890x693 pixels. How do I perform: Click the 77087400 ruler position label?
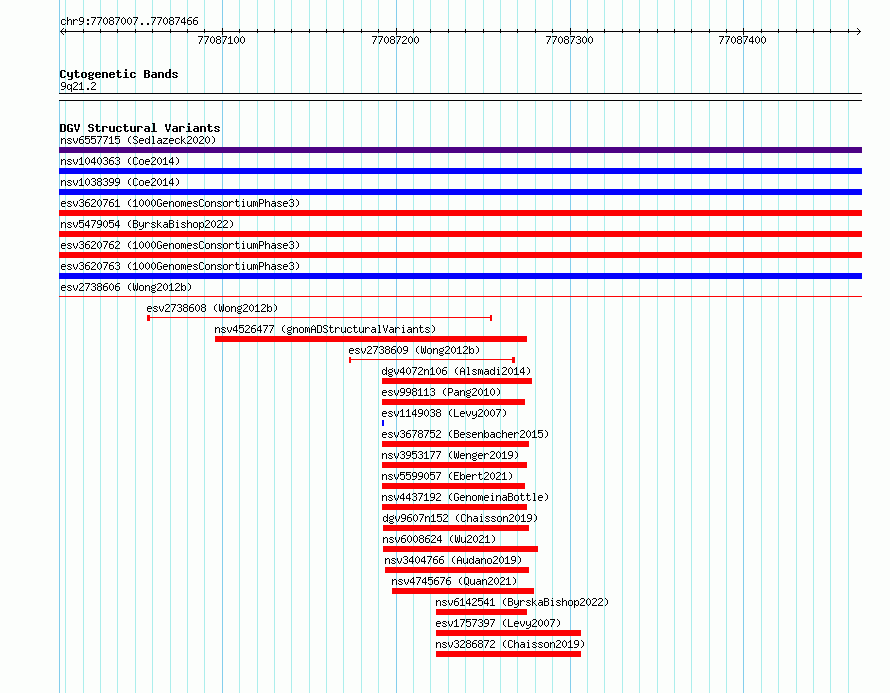point(742,40)
